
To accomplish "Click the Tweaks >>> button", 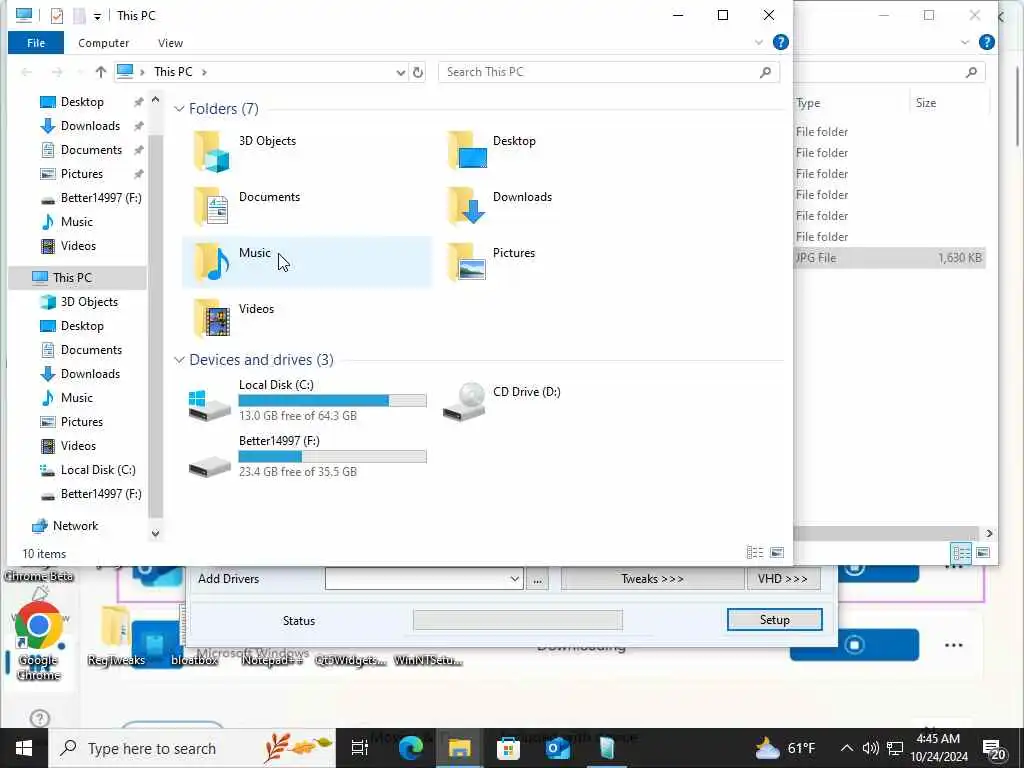I will click(652, 579).
